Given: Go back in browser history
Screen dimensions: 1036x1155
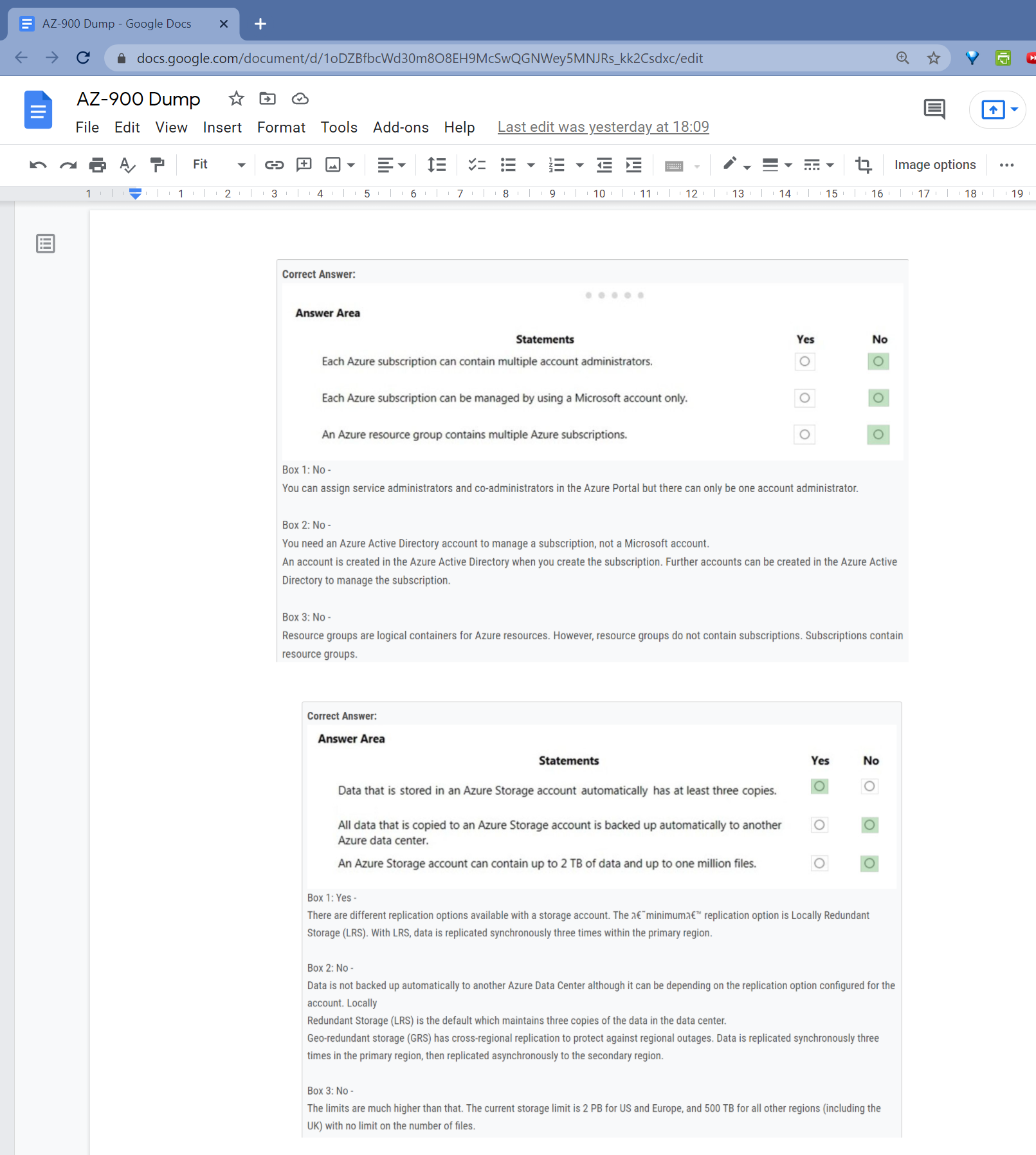Looking at the screenshot, I should [21, 58].
